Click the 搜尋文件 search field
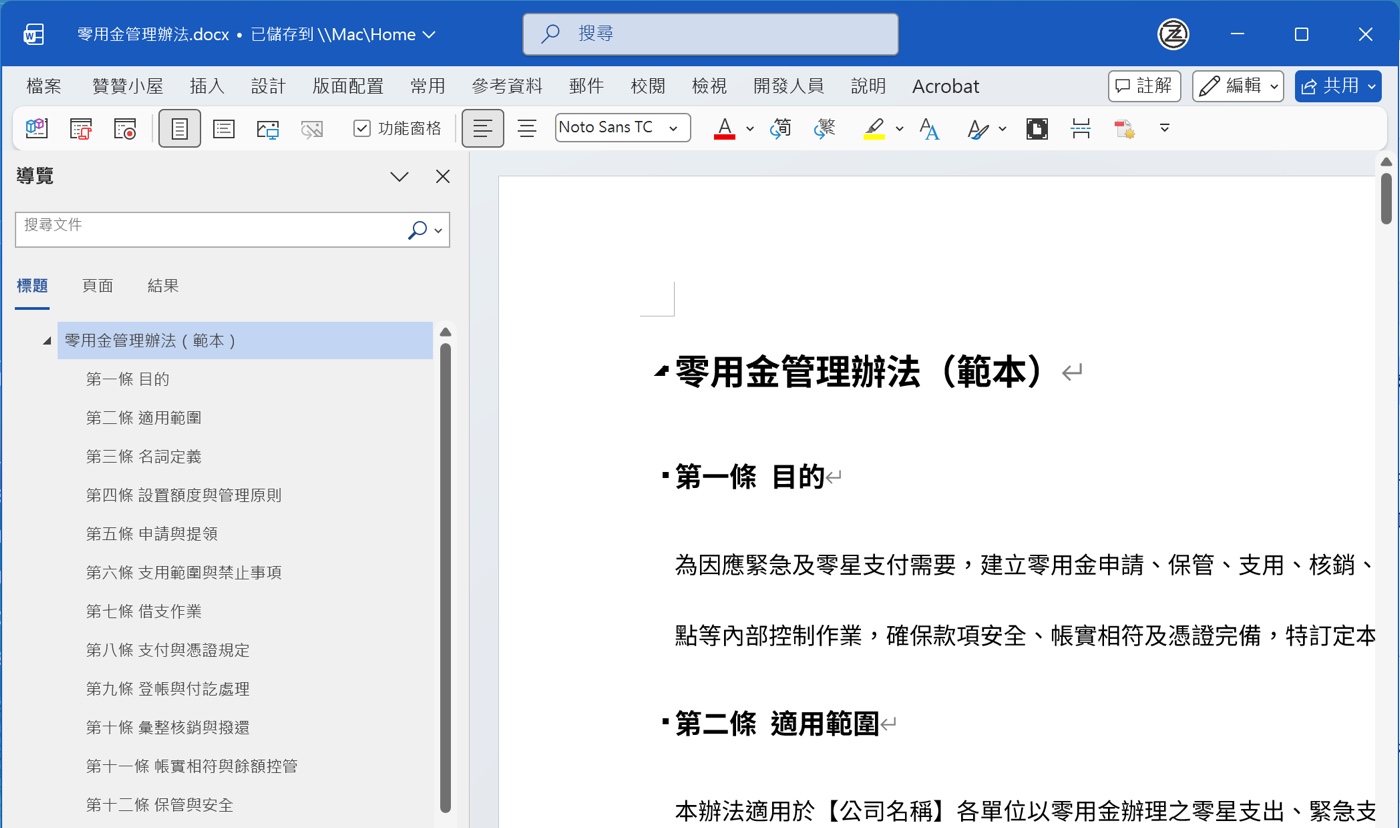 pos(210,229)
